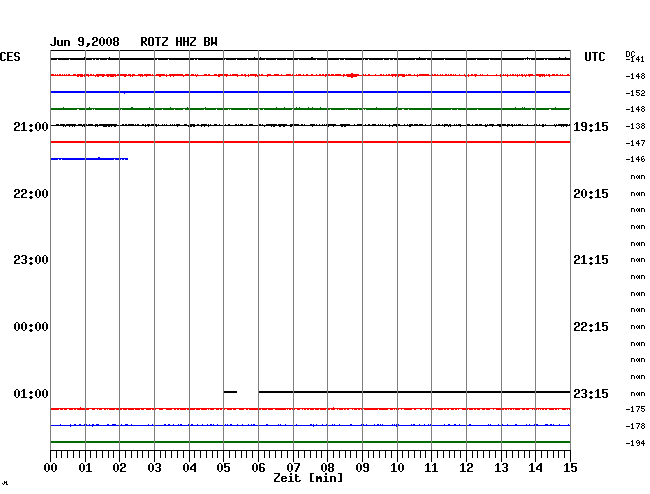
Task: Click the "01" minute tick label
Action: pyautogui.click(x=85, y=468)
